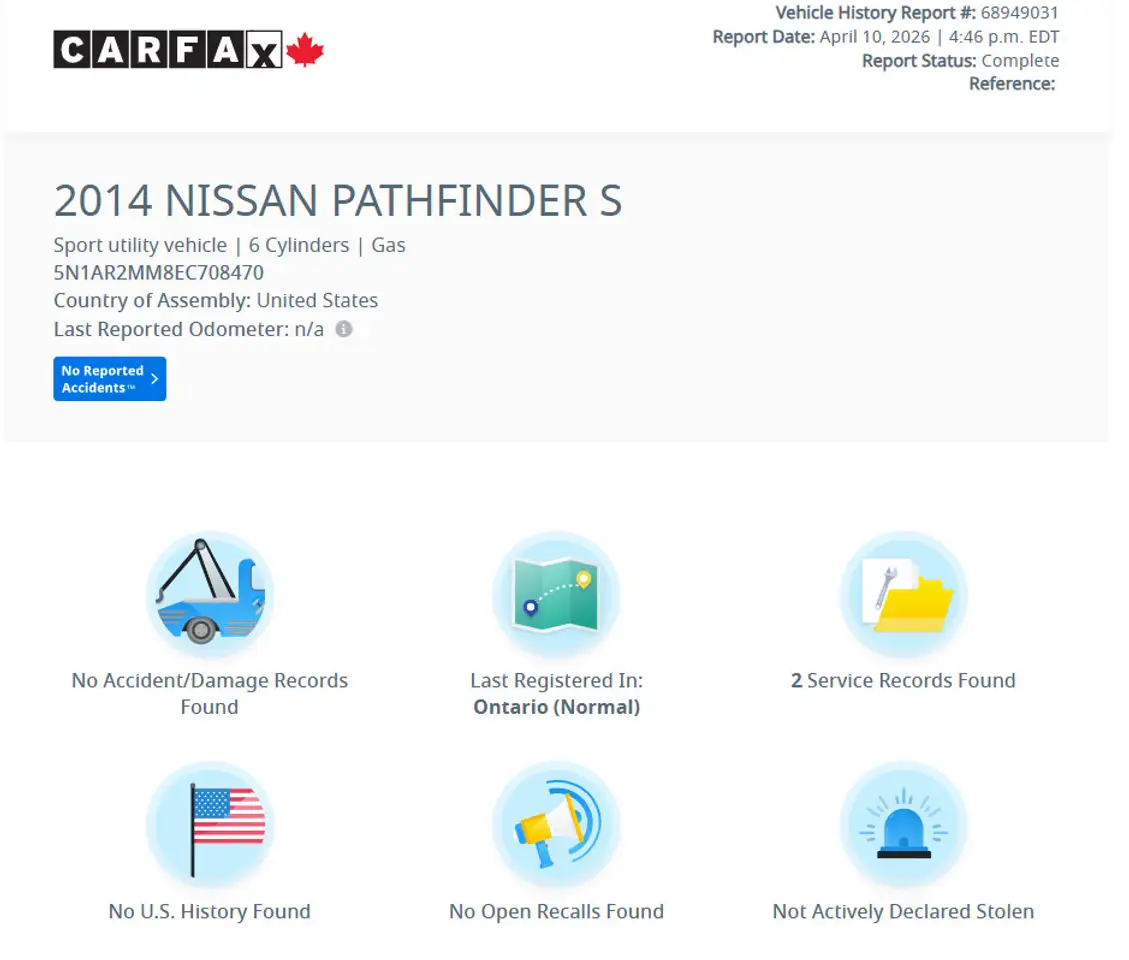Screen dimensions: 1129x960
Task: Click the map registration icon
Action: click(x=557, y=595)
